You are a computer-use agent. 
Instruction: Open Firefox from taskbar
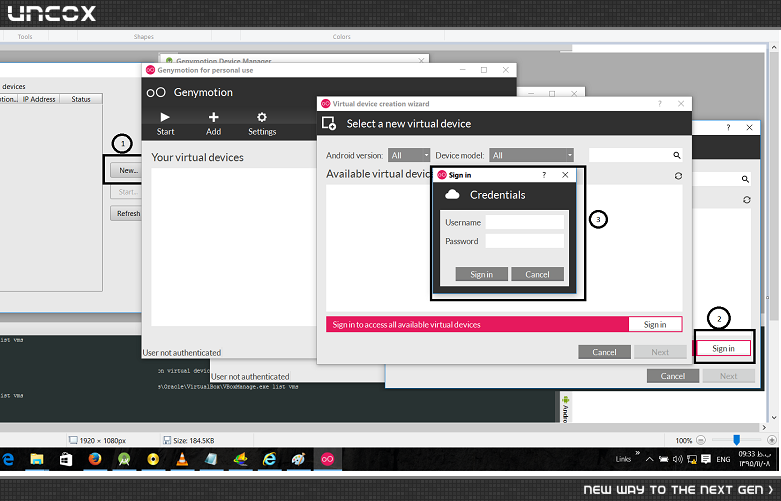click(95, 459)
